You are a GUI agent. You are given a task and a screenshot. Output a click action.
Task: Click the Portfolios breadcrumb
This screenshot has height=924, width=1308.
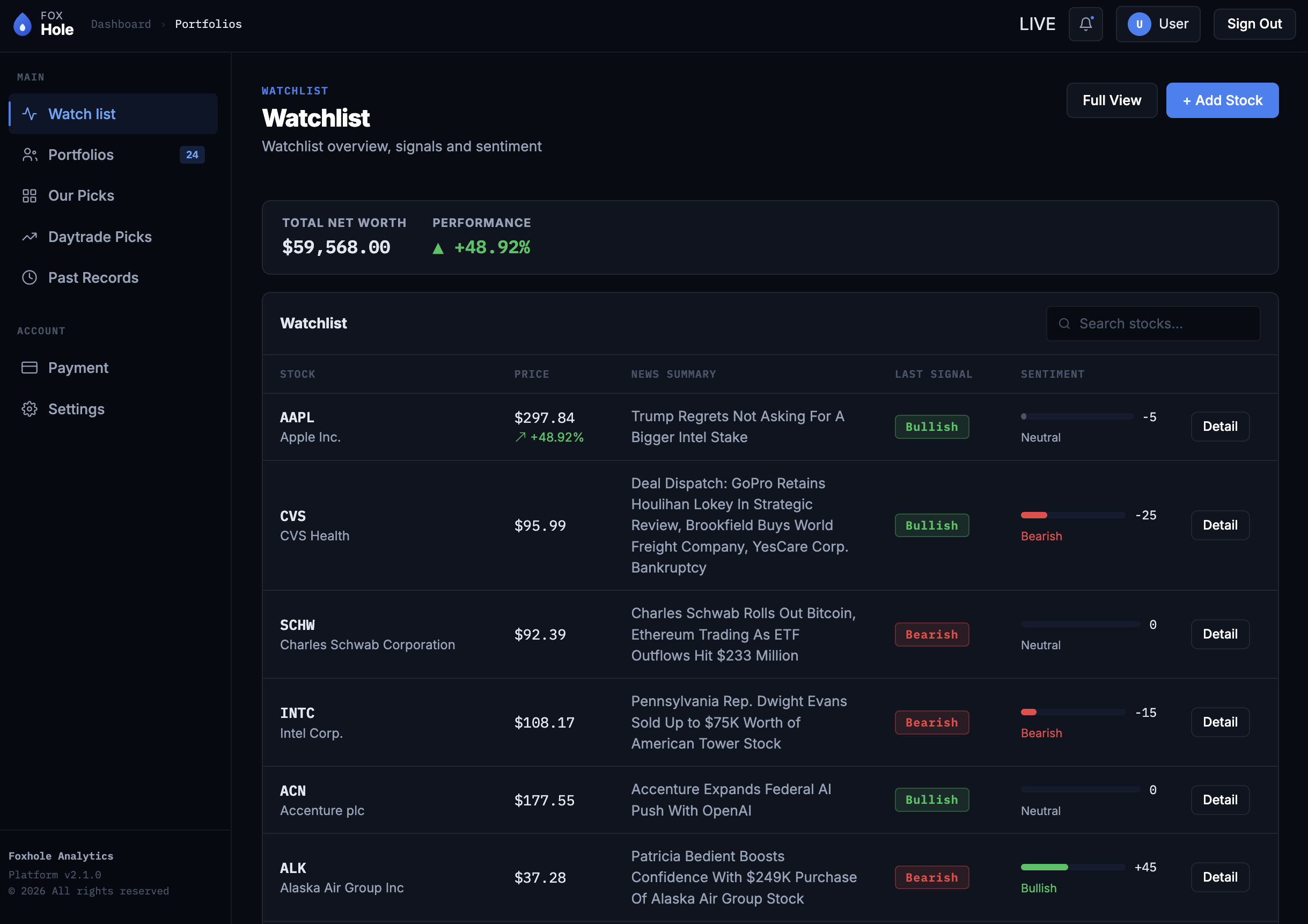pyautogui.click(x=209, y=24)
